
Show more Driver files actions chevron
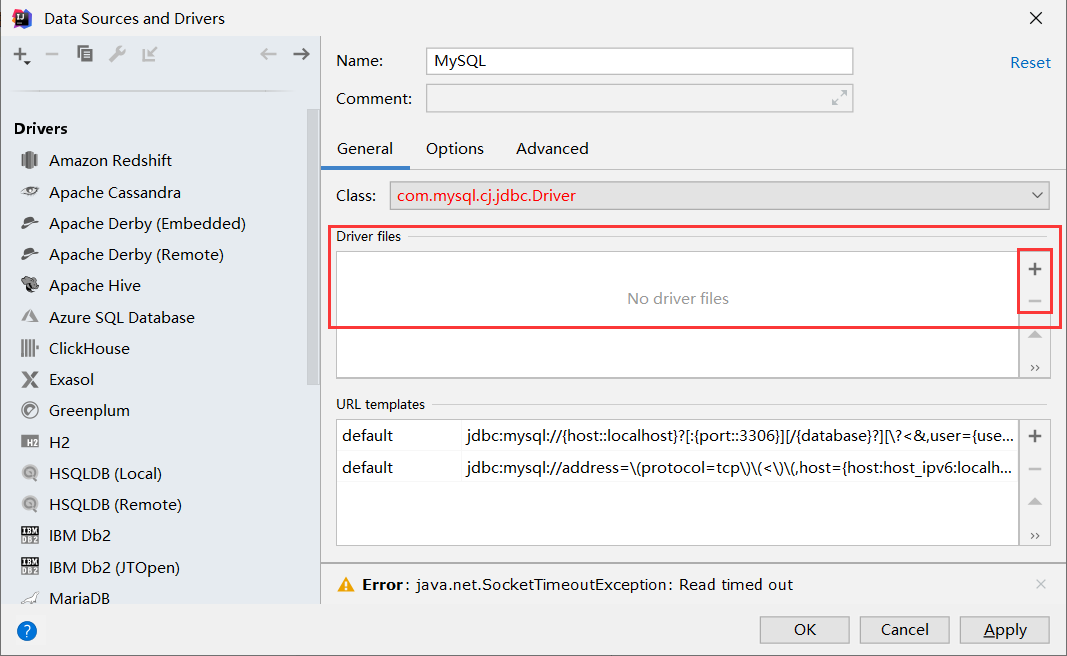coord(1035,368)
